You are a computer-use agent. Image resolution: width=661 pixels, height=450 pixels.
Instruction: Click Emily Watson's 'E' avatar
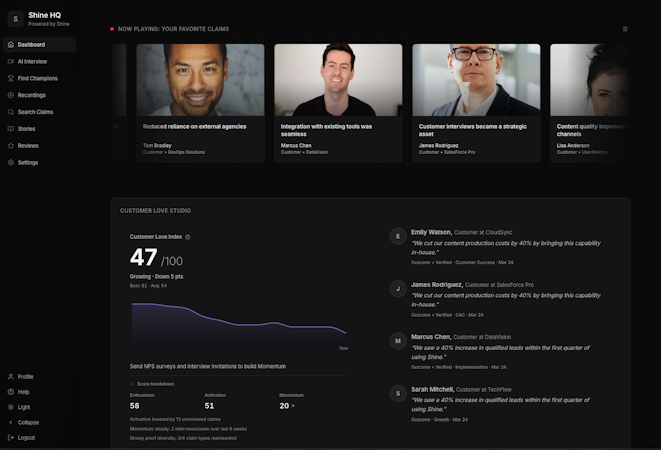398,237
